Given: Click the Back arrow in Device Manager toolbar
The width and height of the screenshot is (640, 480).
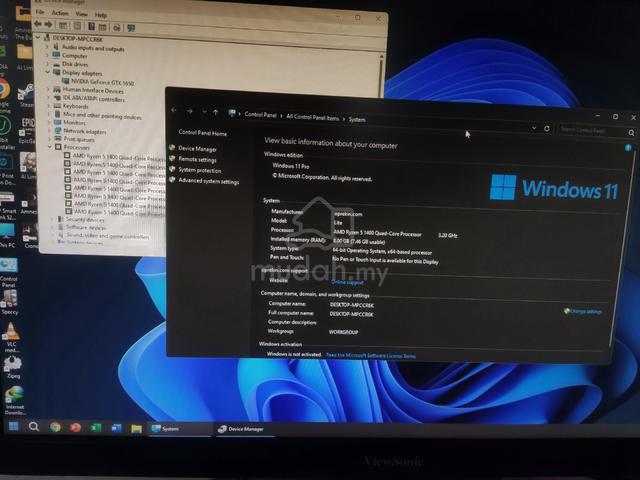Looking at the screenshot, I should click(x=38, y=24).
